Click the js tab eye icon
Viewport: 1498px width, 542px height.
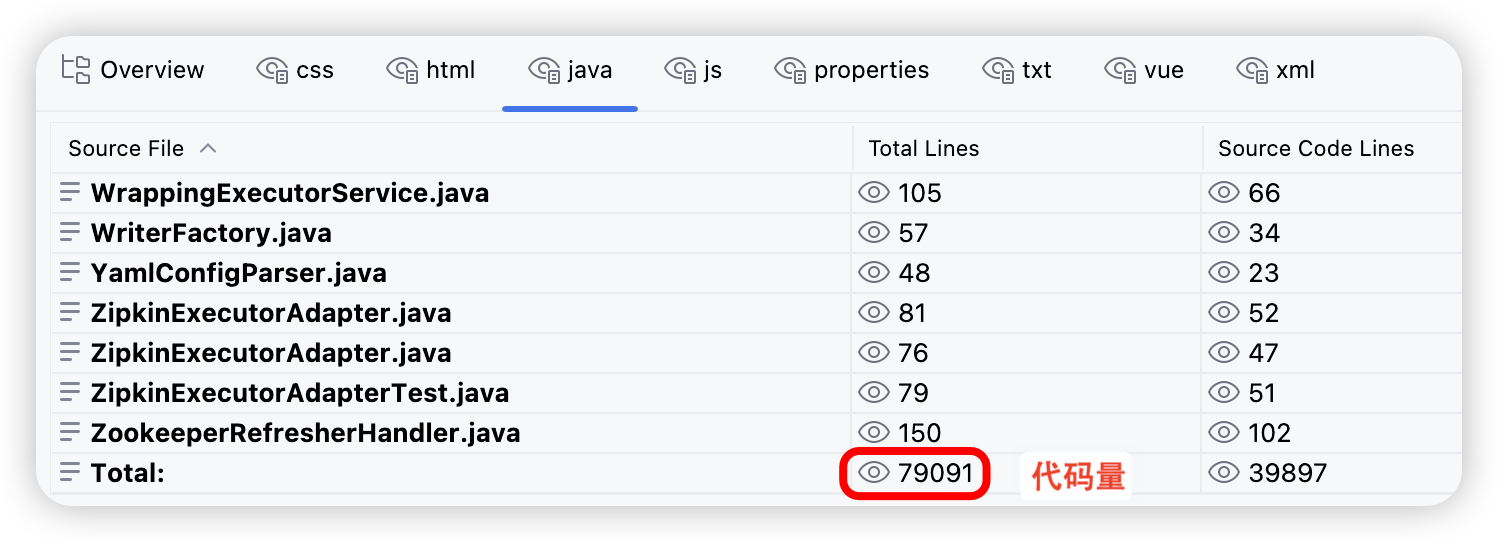point(679,70)
